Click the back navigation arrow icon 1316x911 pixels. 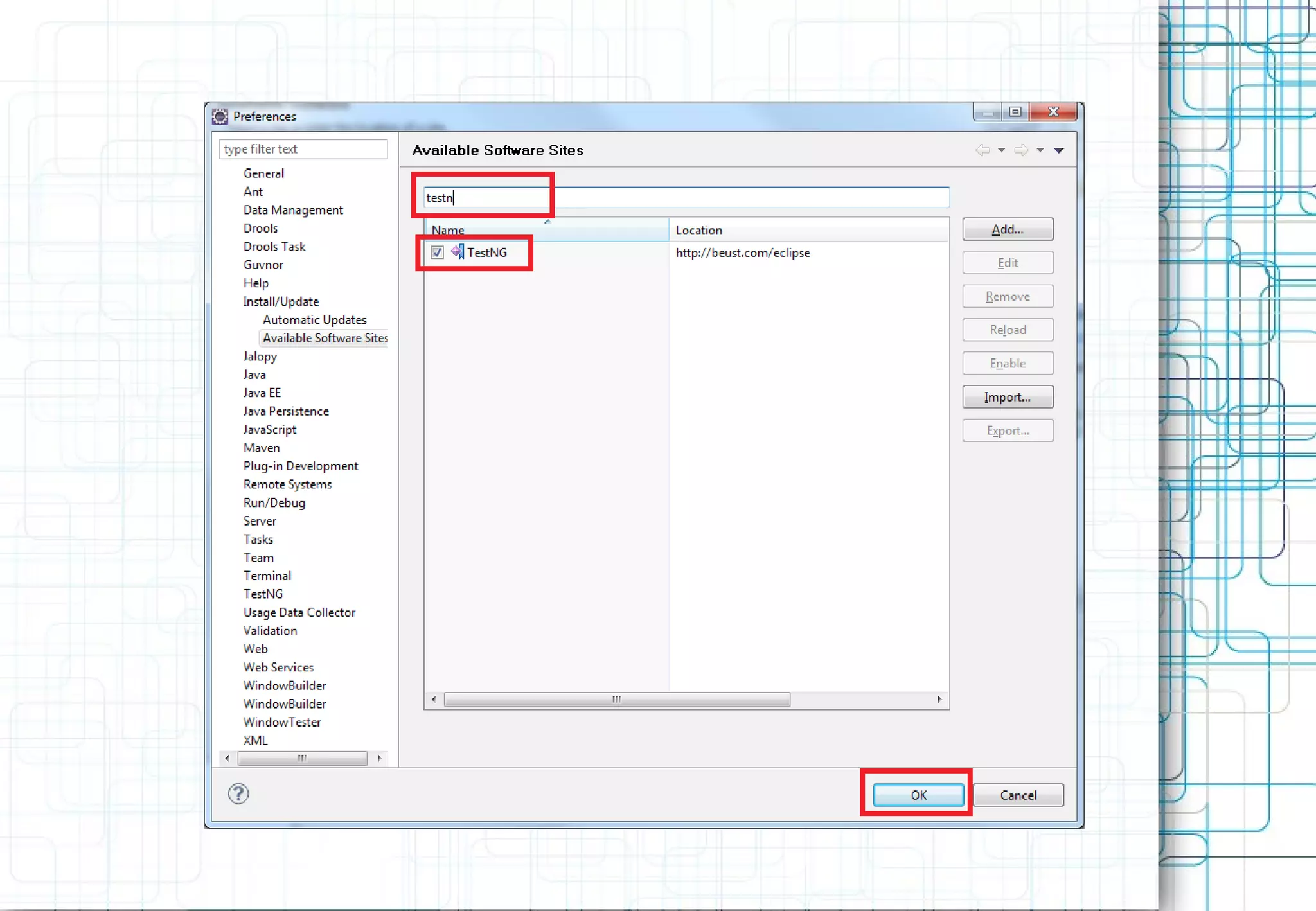click(983, 150)
